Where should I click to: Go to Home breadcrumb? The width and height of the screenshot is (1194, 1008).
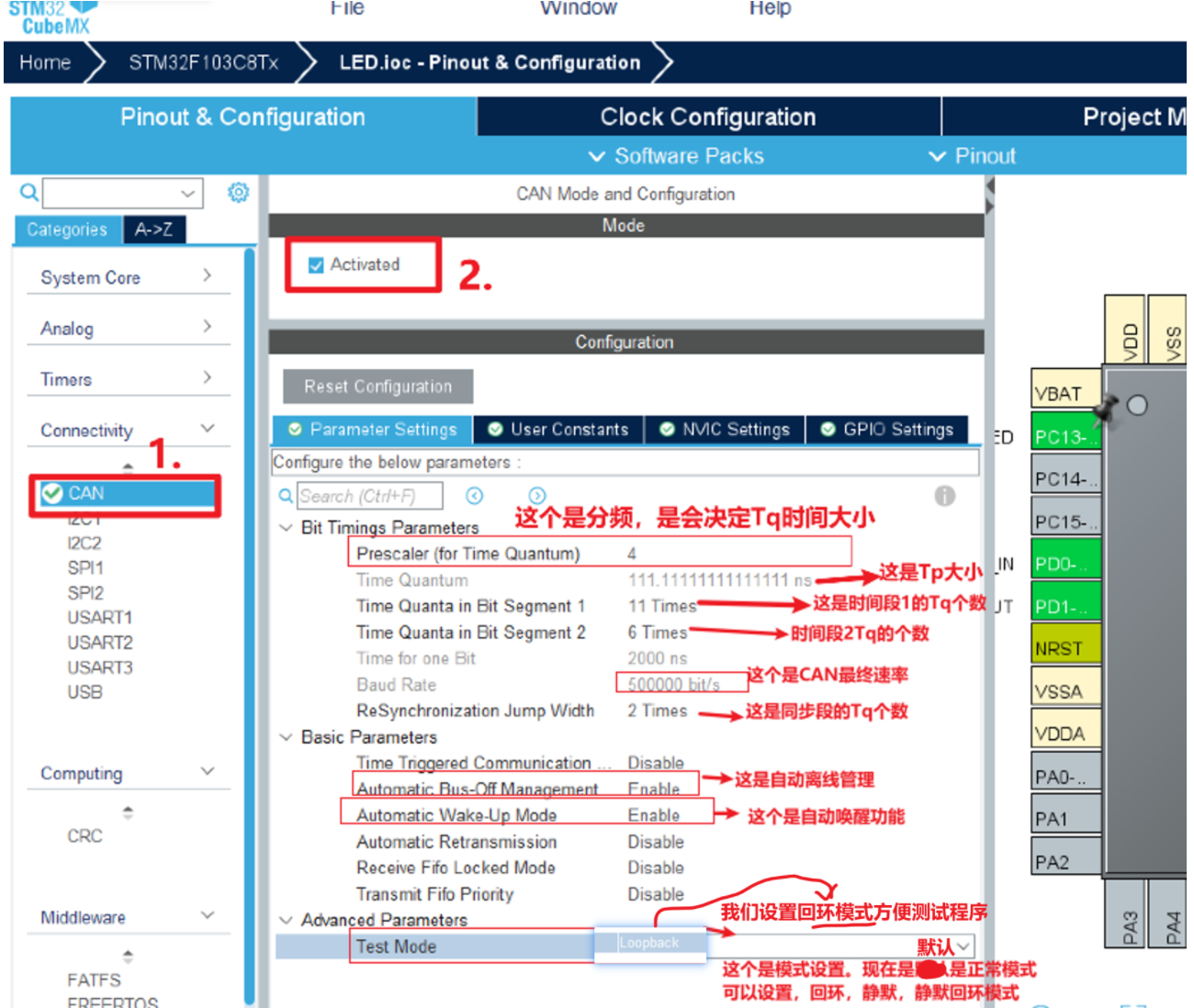point(46,62)
